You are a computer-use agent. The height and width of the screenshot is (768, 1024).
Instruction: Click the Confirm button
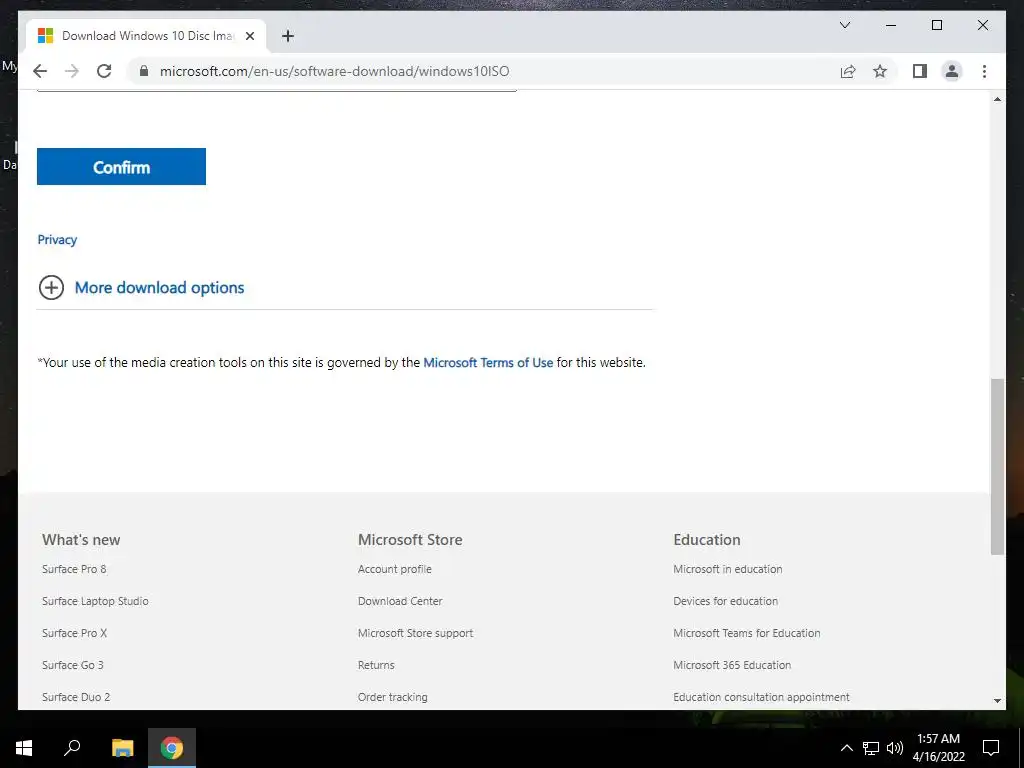click(x=121, y=167)
